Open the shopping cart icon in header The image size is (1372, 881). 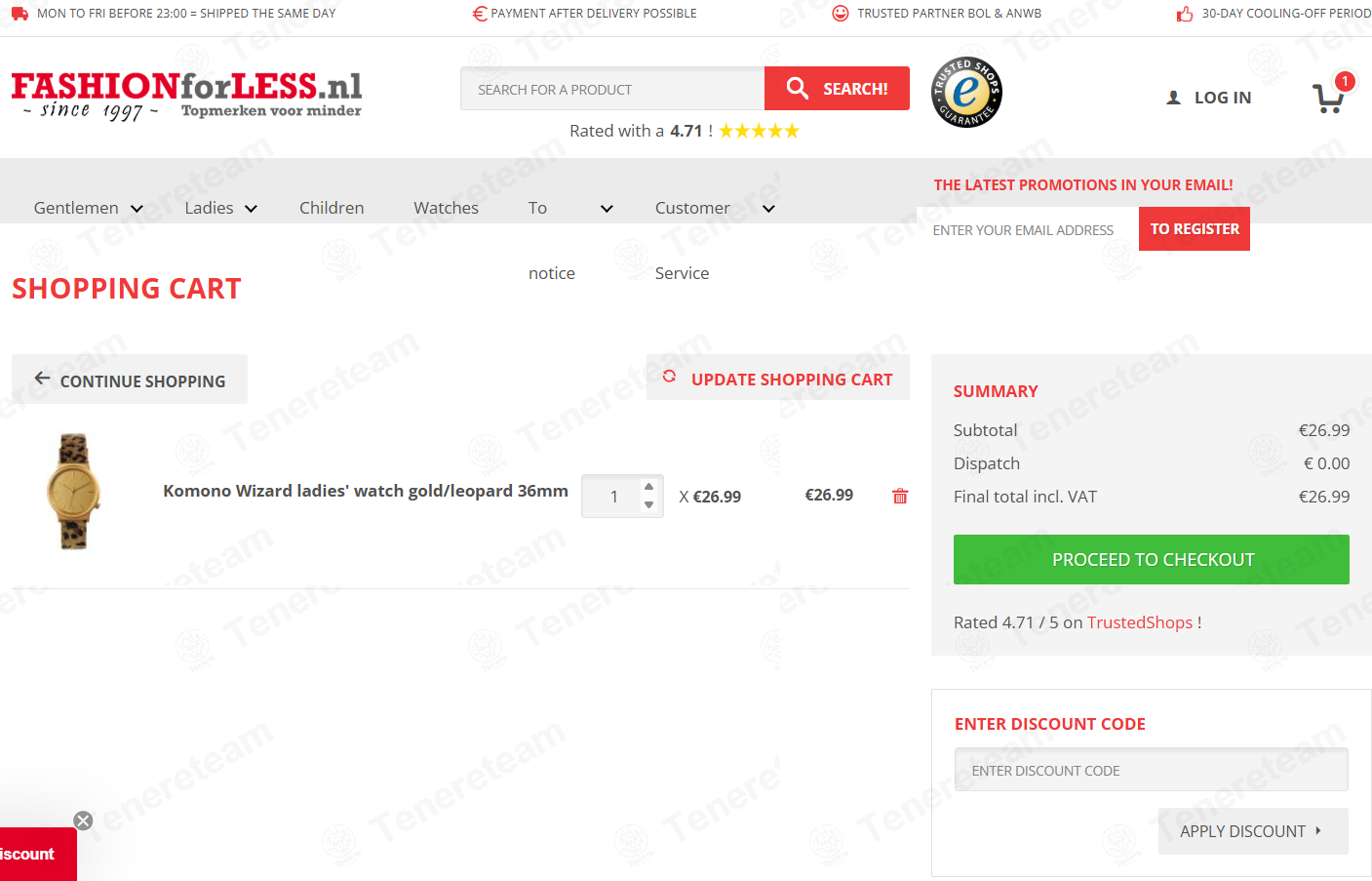1328,98
